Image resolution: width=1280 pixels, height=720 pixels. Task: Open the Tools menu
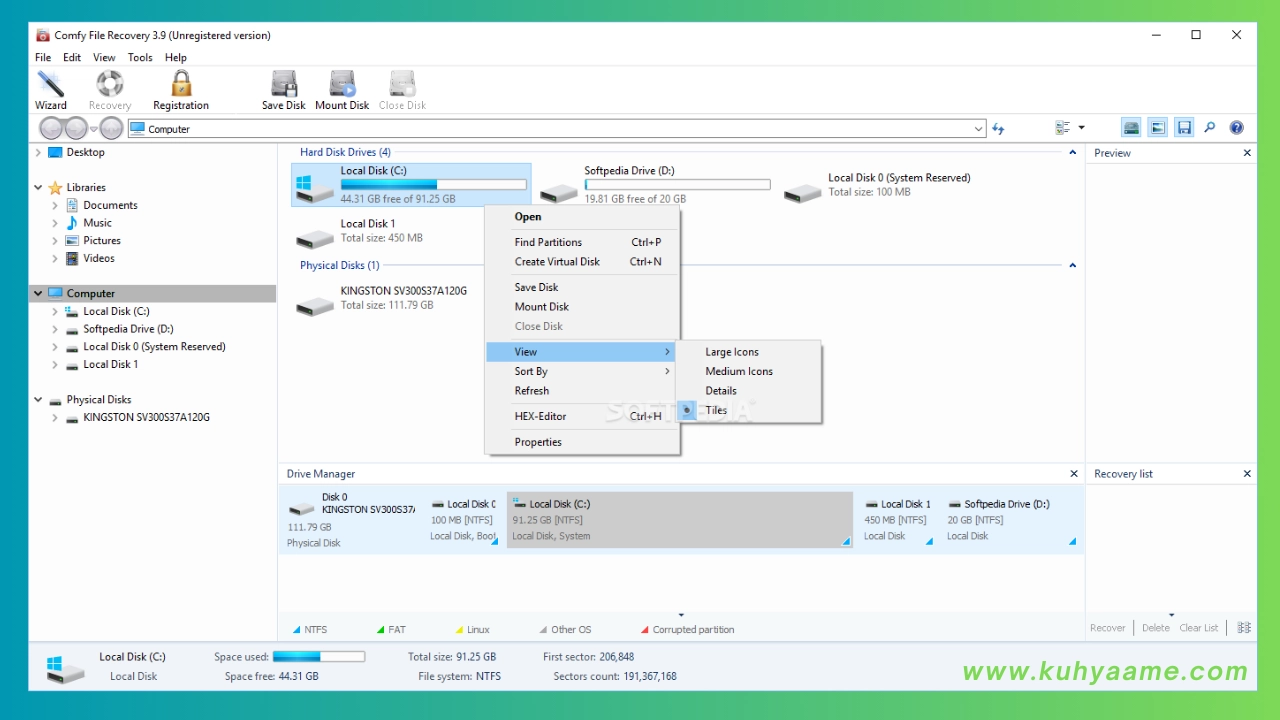point(140,58)
